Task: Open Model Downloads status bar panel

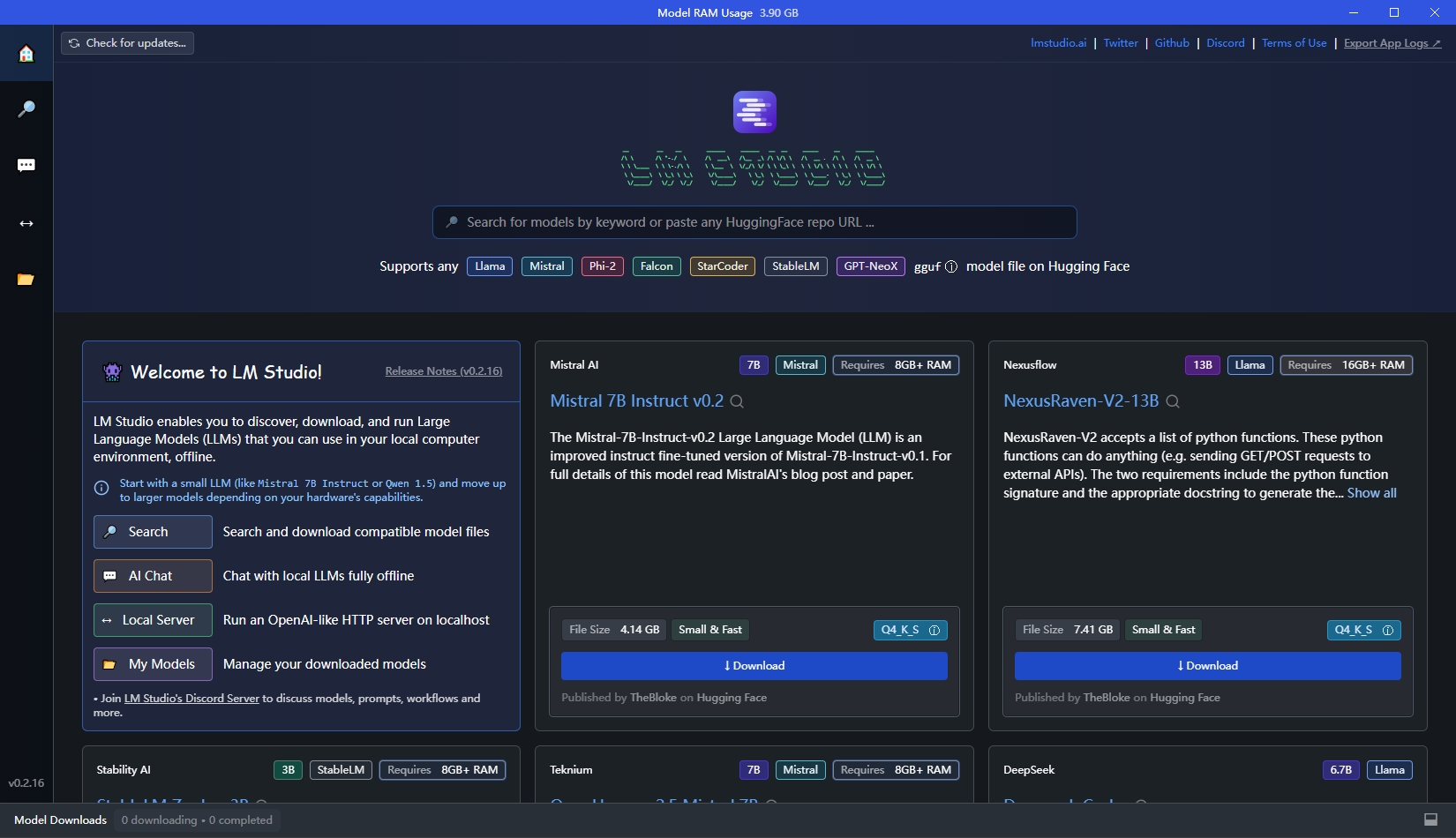Action: coord(60,820)
